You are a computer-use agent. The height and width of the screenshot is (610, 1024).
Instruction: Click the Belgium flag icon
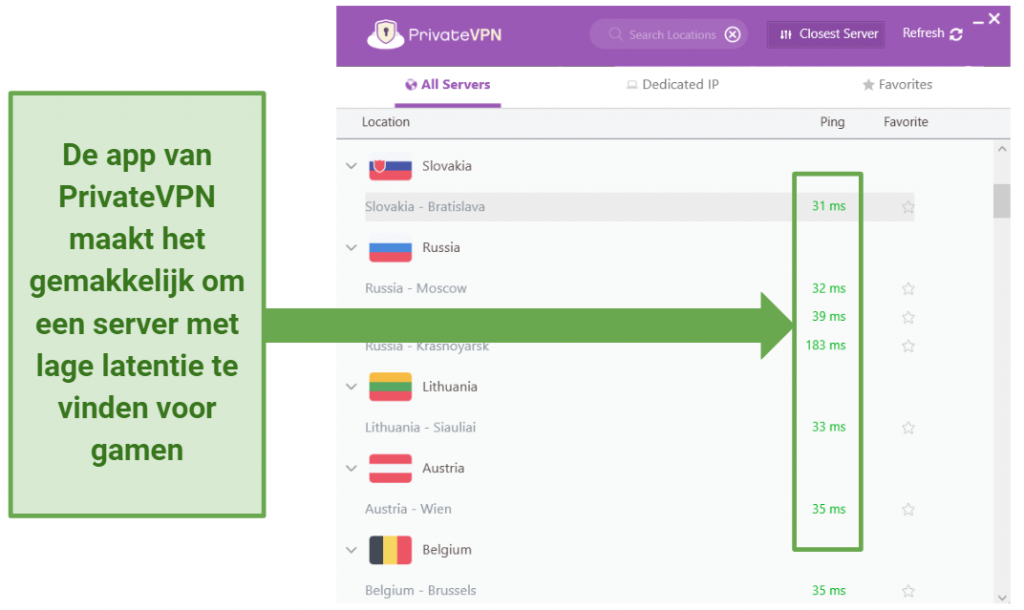click(389, 549)
